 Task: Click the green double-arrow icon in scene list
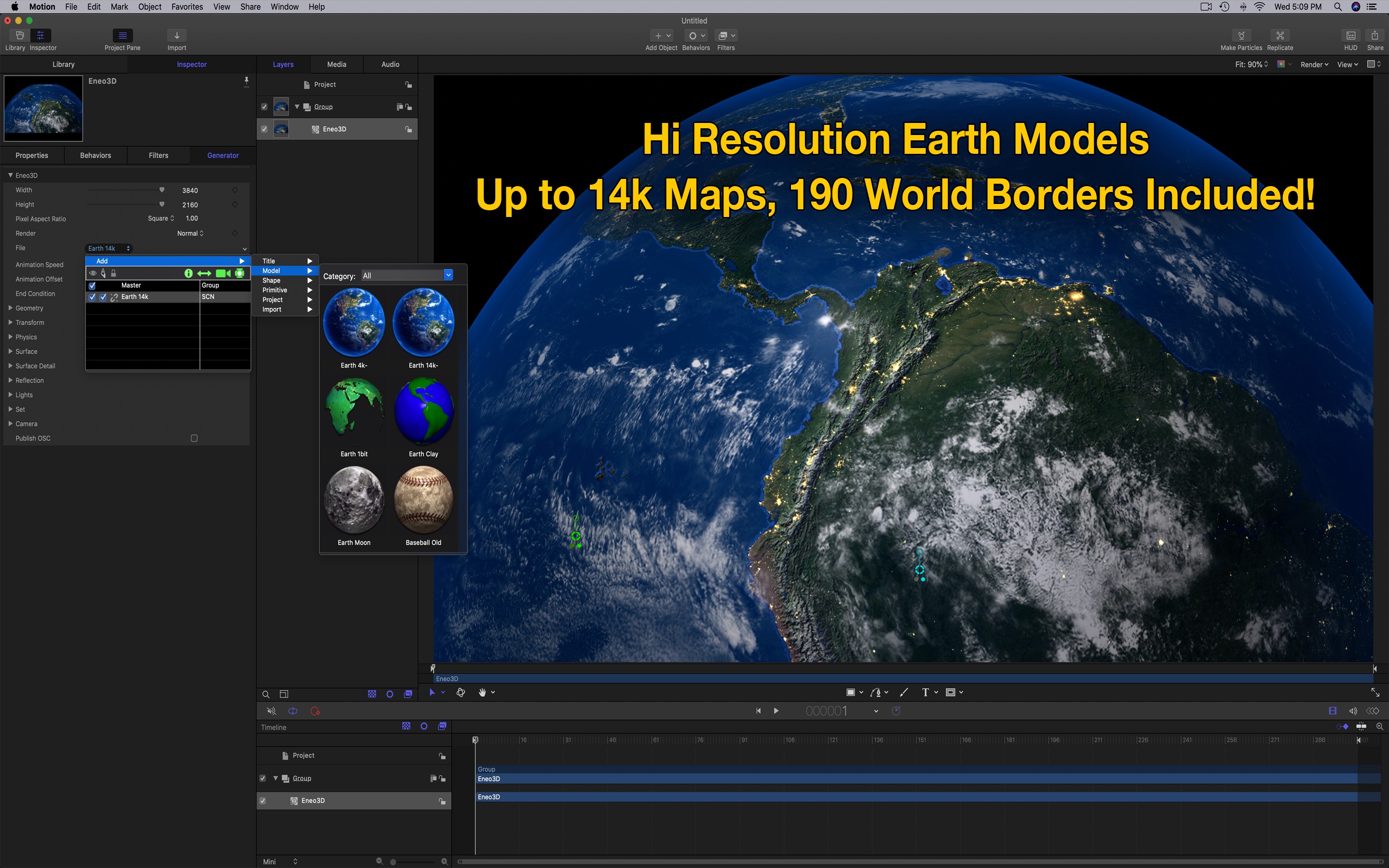pos(204,273)
